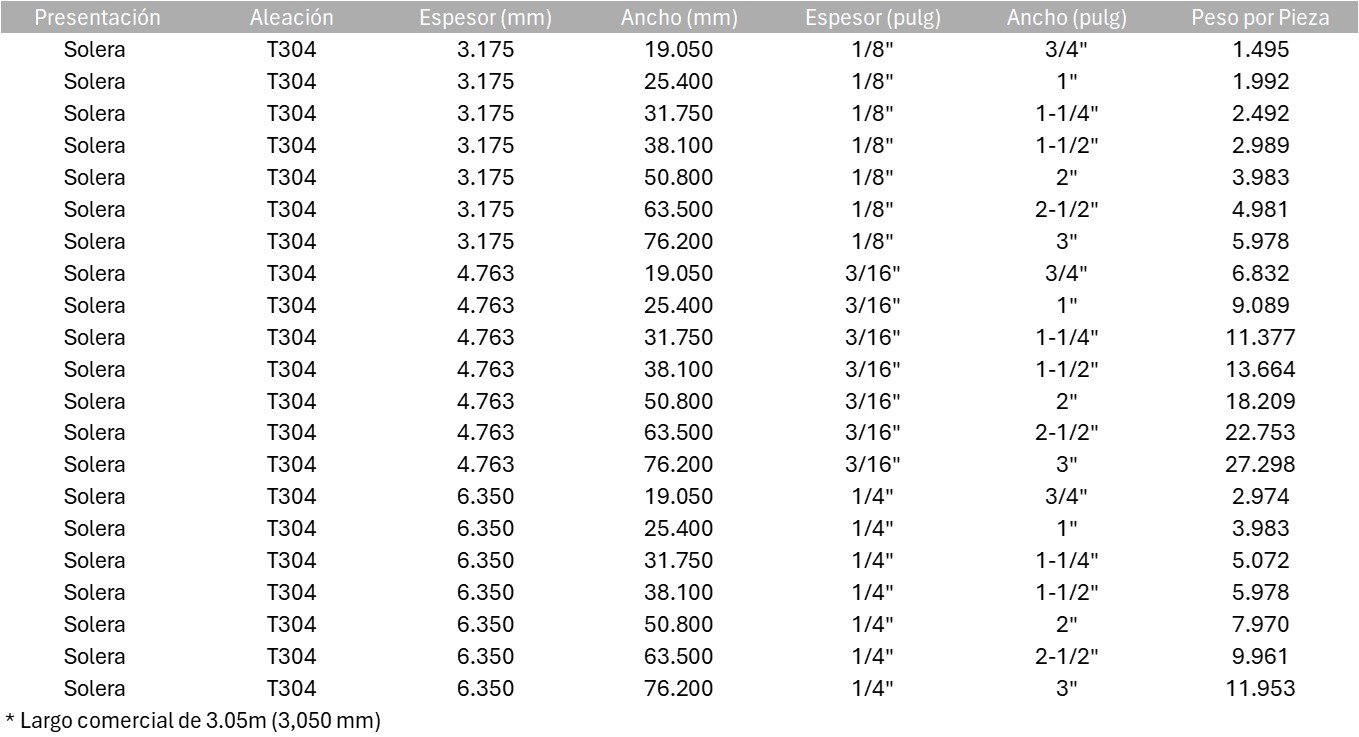Click the weight value 11.953
This screenshot has height=737, width=1359.
(x=1261, y=688)
